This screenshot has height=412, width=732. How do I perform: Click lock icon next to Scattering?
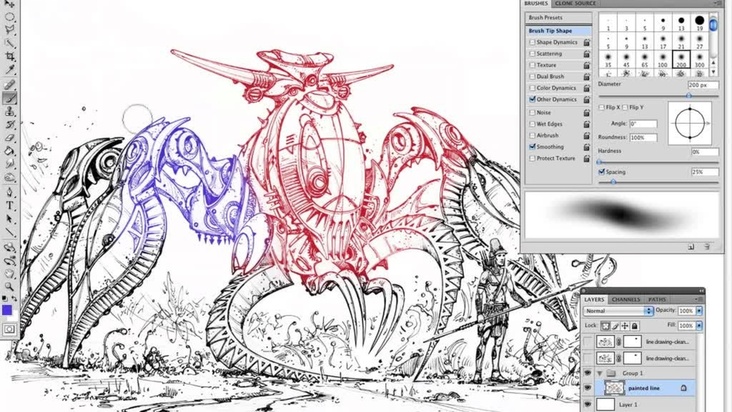coord(587,54)
